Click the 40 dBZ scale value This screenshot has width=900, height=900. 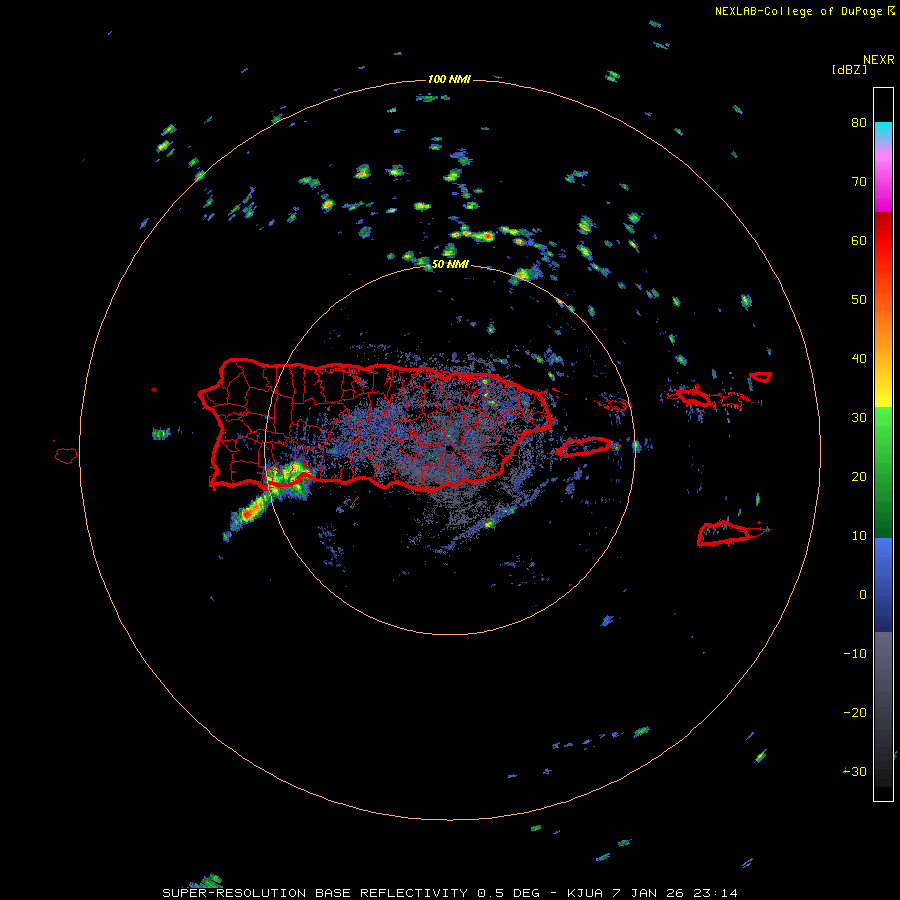(x=859, y=359)
